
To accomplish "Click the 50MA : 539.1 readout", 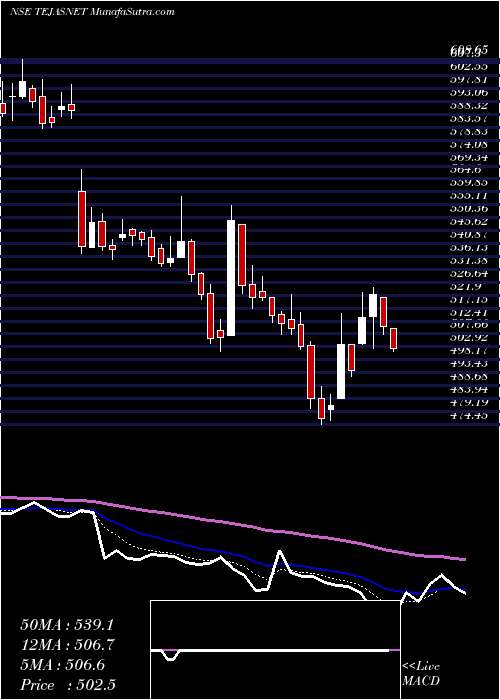I will [x=66, y=624].
